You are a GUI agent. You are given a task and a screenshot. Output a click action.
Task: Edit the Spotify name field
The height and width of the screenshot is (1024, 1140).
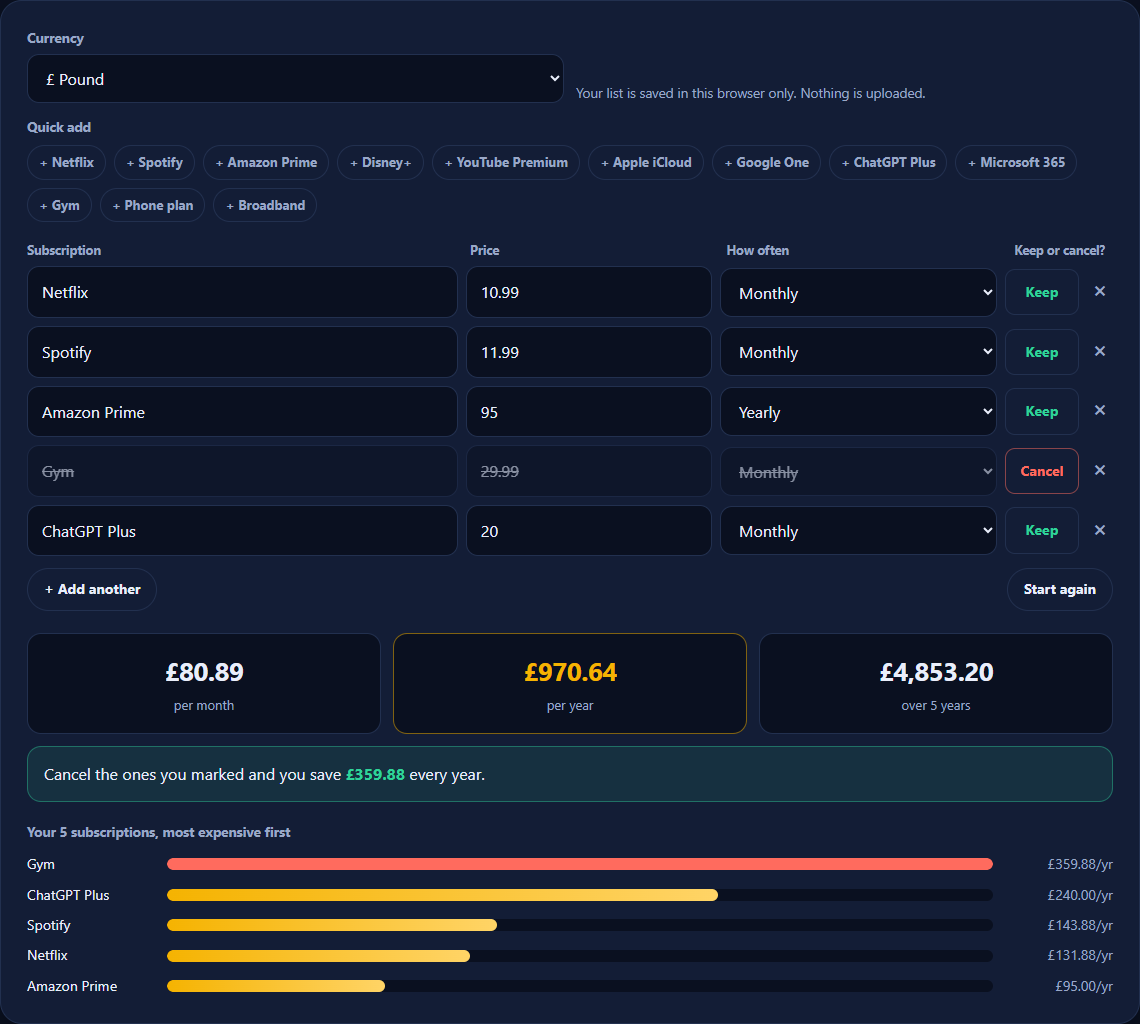[x=242, y=352]
